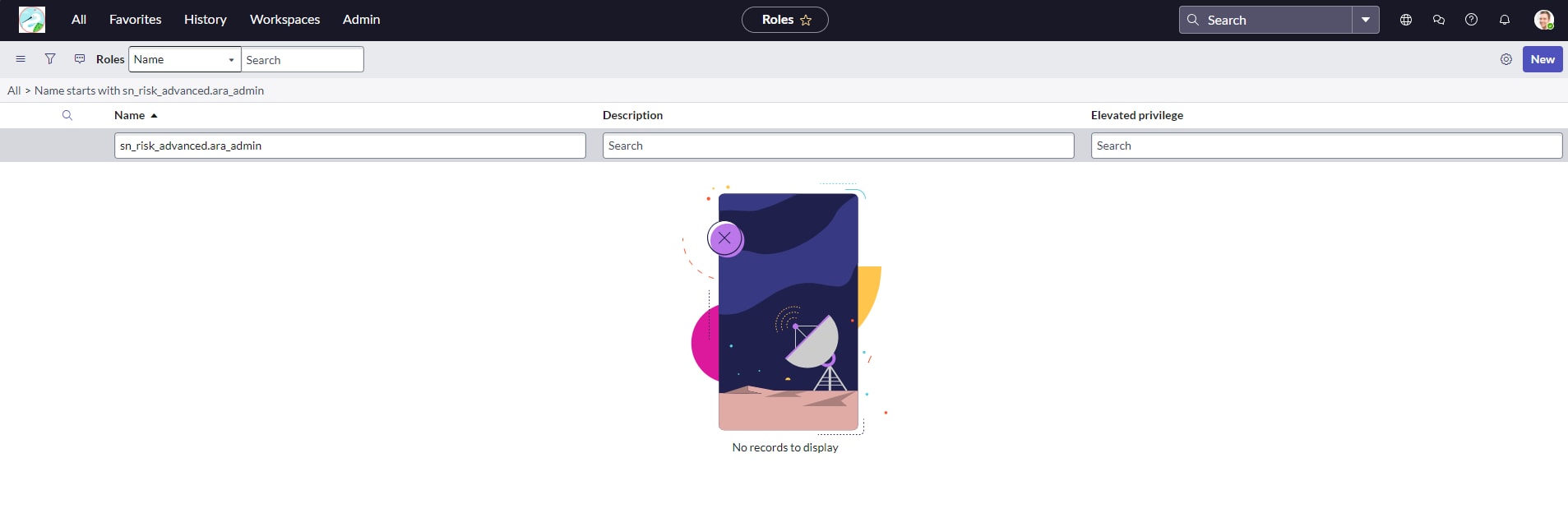Click the Elevated privilege column search field
The height and width of the screenshot is (518, 1568).
pos(1327,146)
